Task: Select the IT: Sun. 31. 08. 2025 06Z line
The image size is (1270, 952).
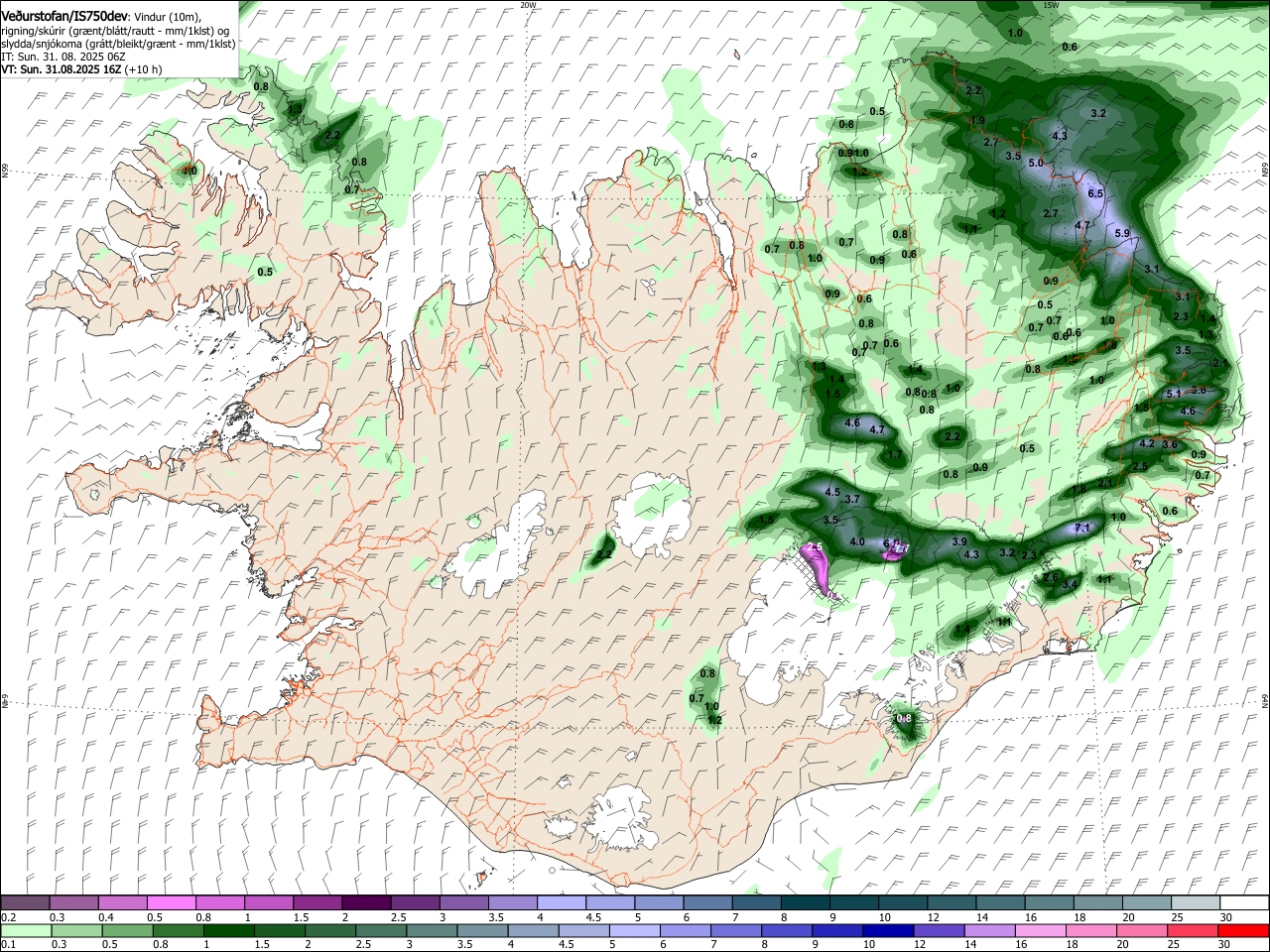Action: tap(63, 57)
